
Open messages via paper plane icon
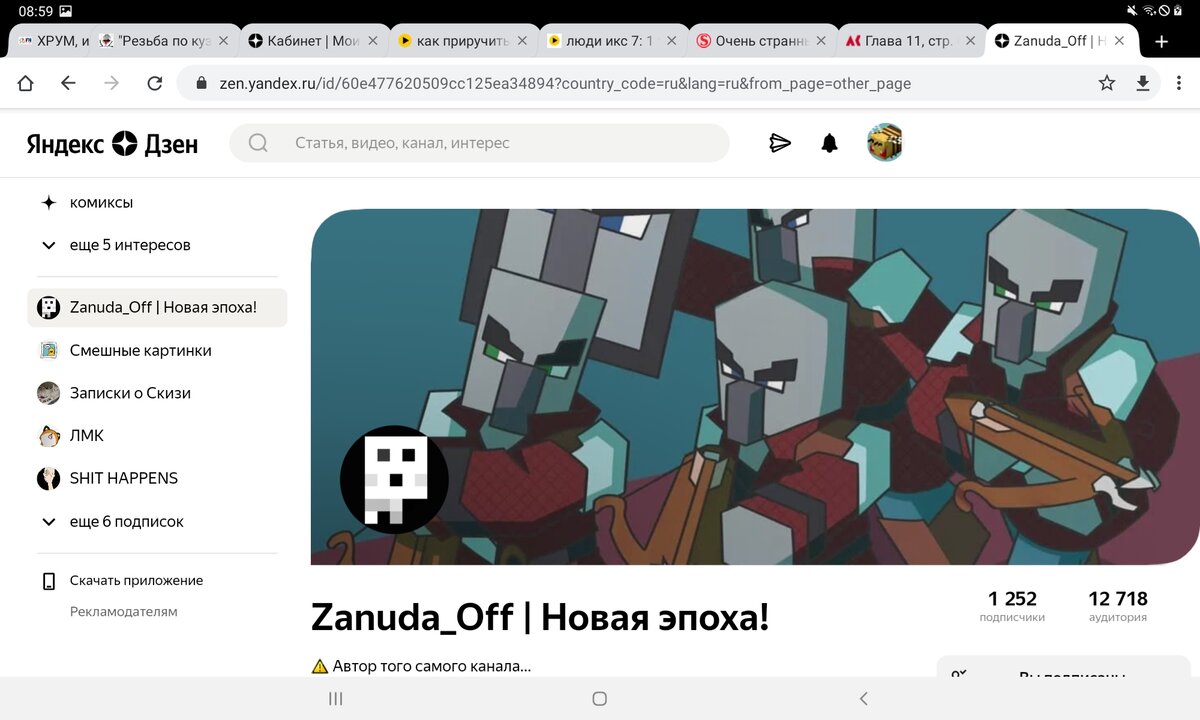click(x=780, y=143)
